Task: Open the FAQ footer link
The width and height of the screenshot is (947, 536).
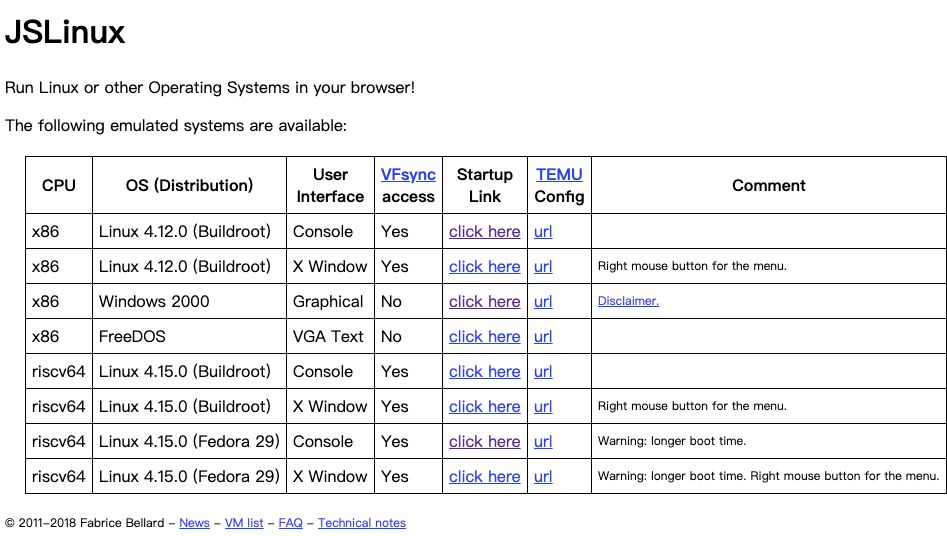Action: (290, 523)
